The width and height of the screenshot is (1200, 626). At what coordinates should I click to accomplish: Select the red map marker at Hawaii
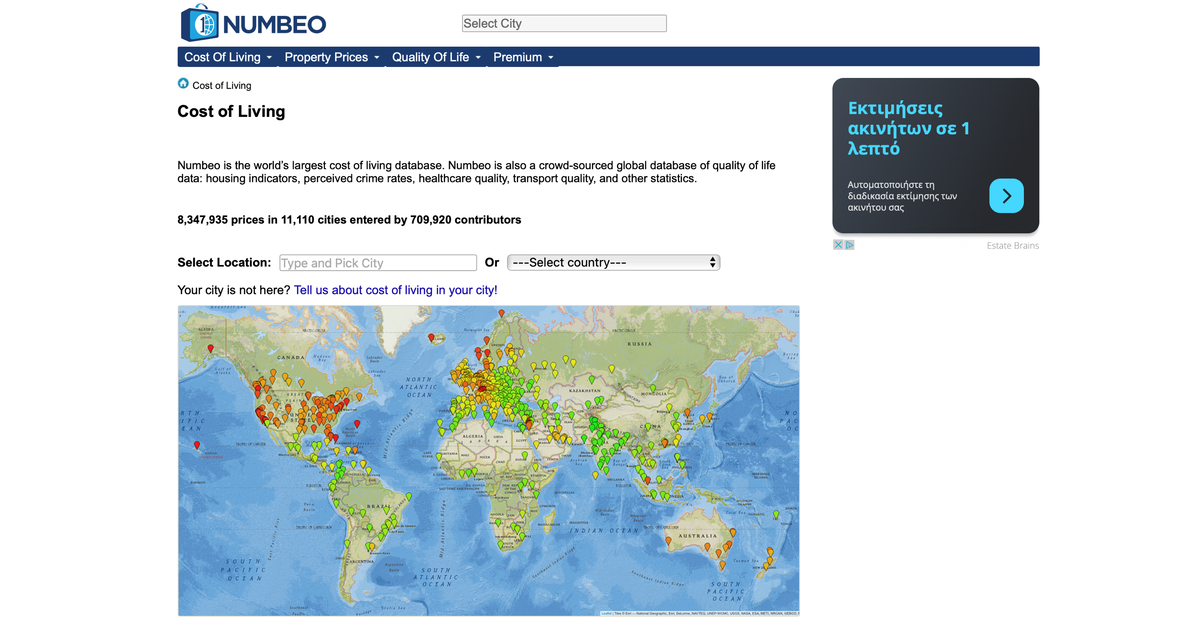coord(197,446)
